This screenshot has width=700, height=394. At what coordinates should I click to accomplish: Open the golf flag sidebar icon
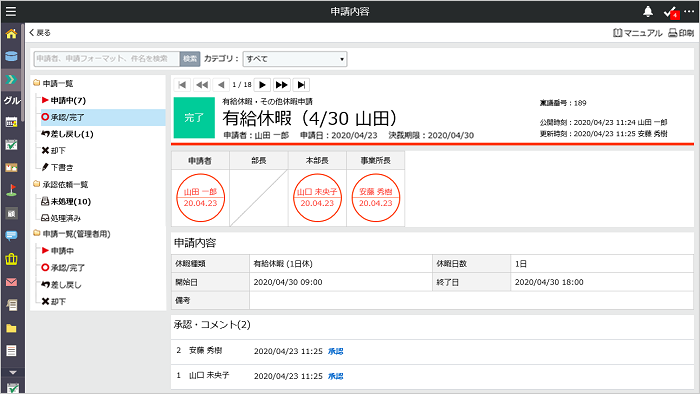[x=11, y=190]
